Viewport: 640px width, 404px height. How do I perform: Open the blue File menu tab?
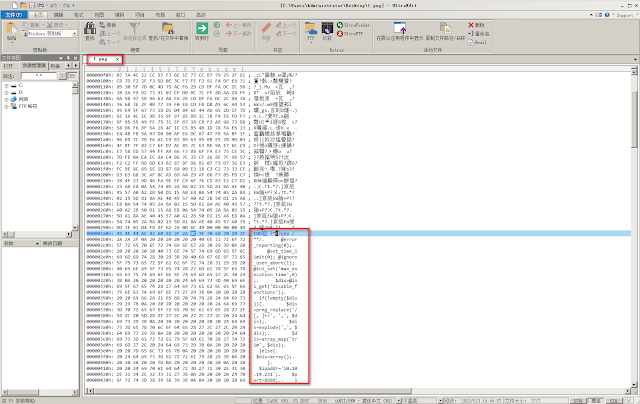click(14, 15)
